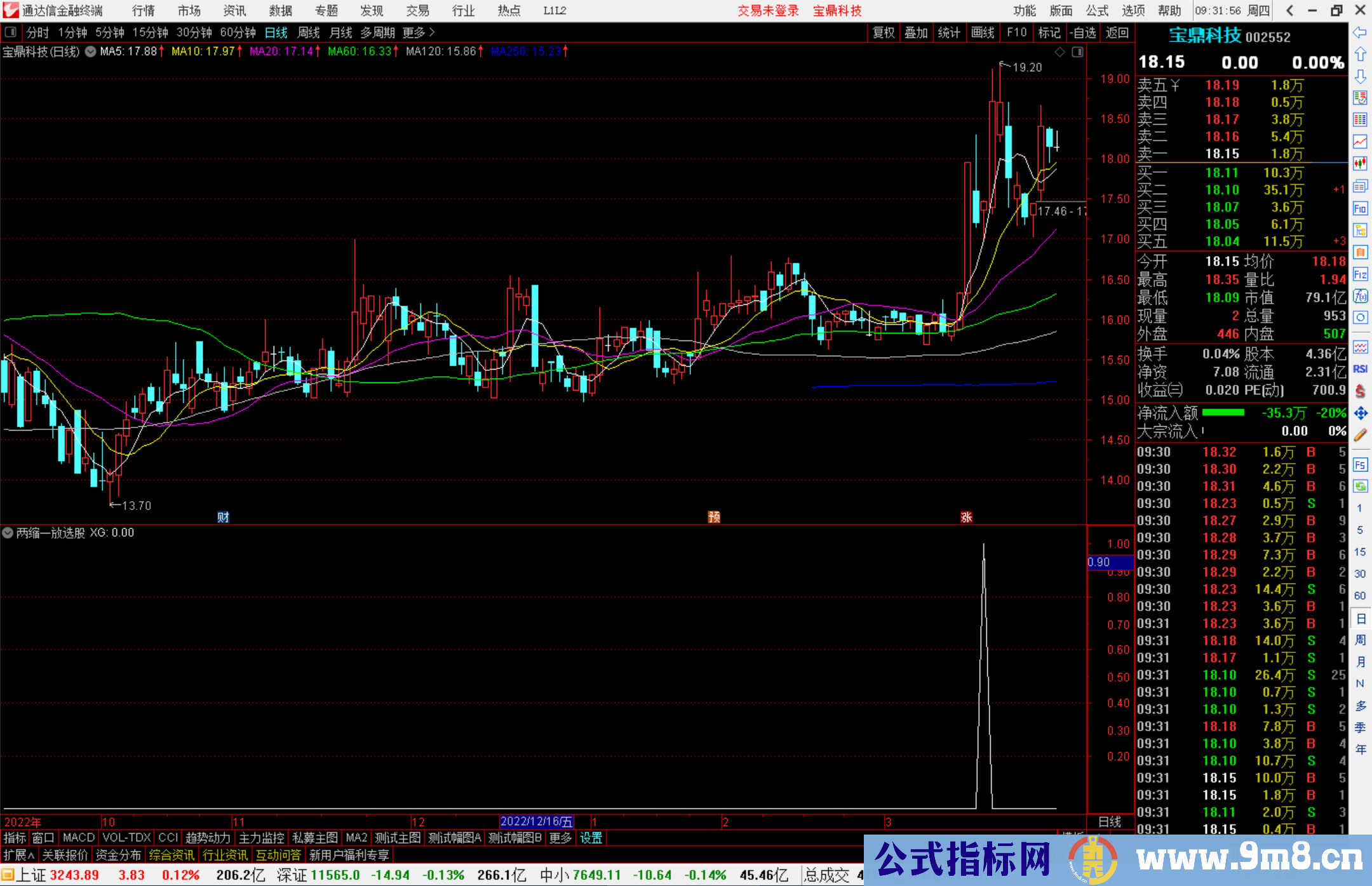Viewport: 1372px width, 886px height.
Task: Click the RSI indicator icon in sidebar
Action: 1360,369
